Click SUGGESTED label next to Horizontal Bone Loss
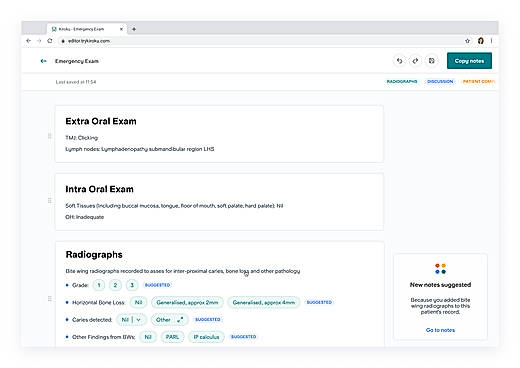This screenshot has height=368, width=520. pyautogui.click(x=319, y=302)
